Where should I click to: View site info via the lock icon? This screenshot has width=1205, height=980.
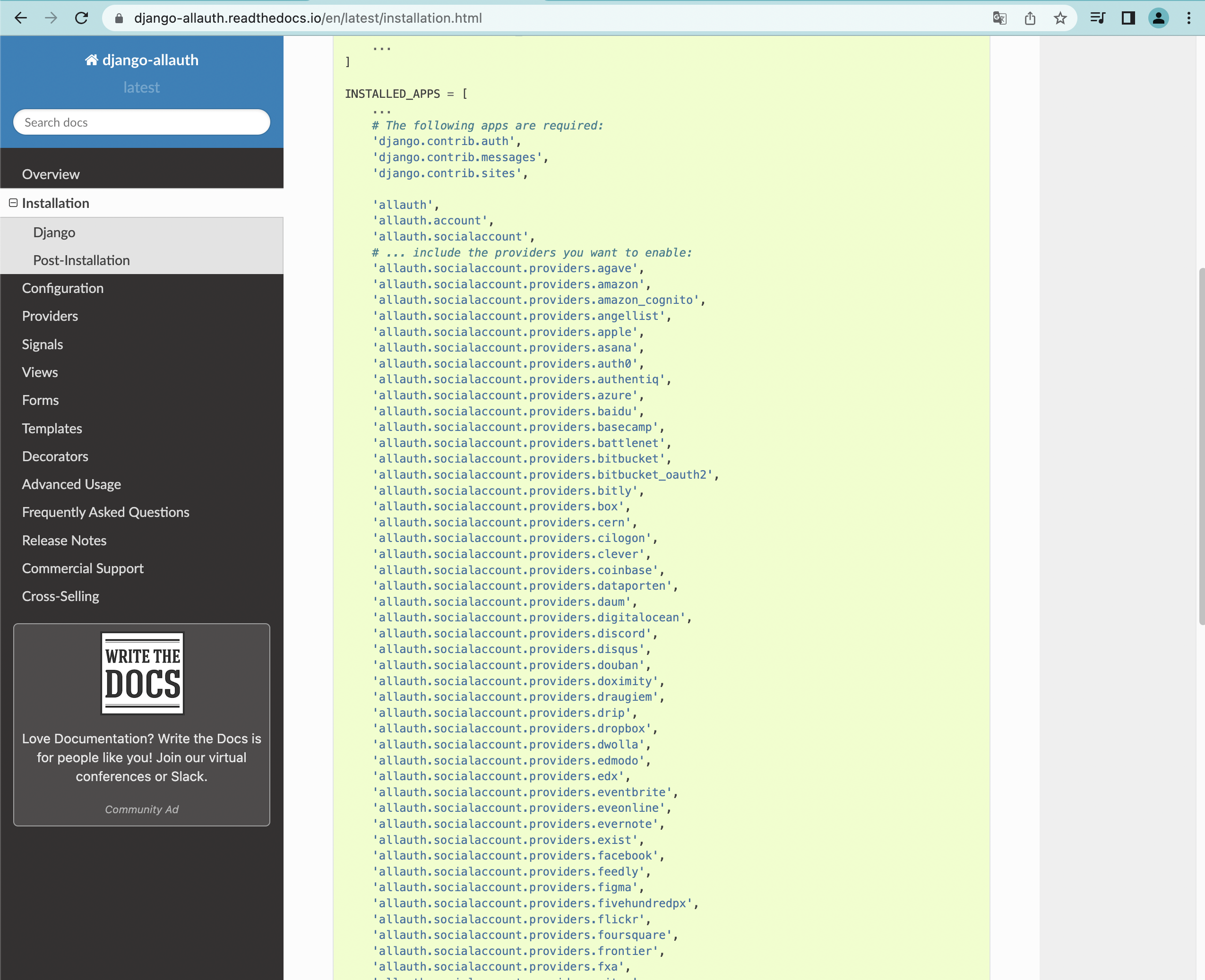(119, 18)
